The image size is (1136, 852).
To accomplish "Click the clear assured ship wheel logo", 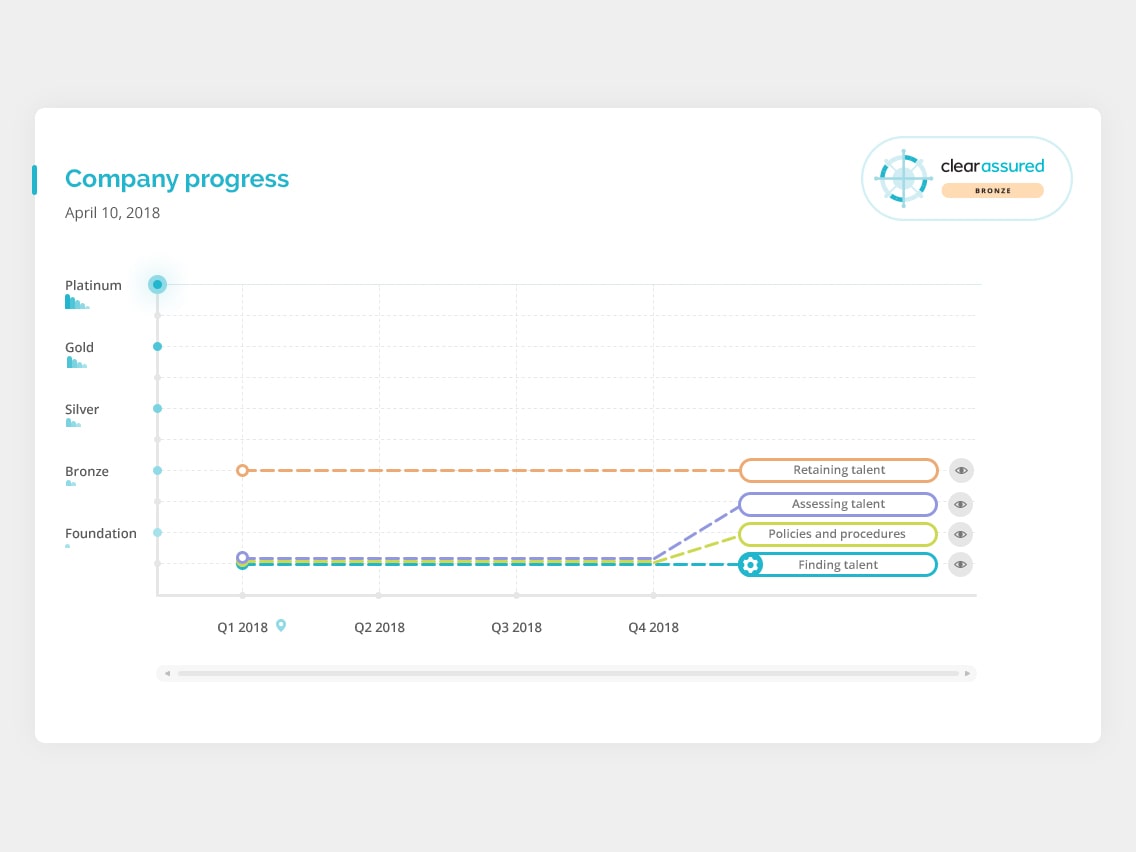I will (x=903, y=178).
